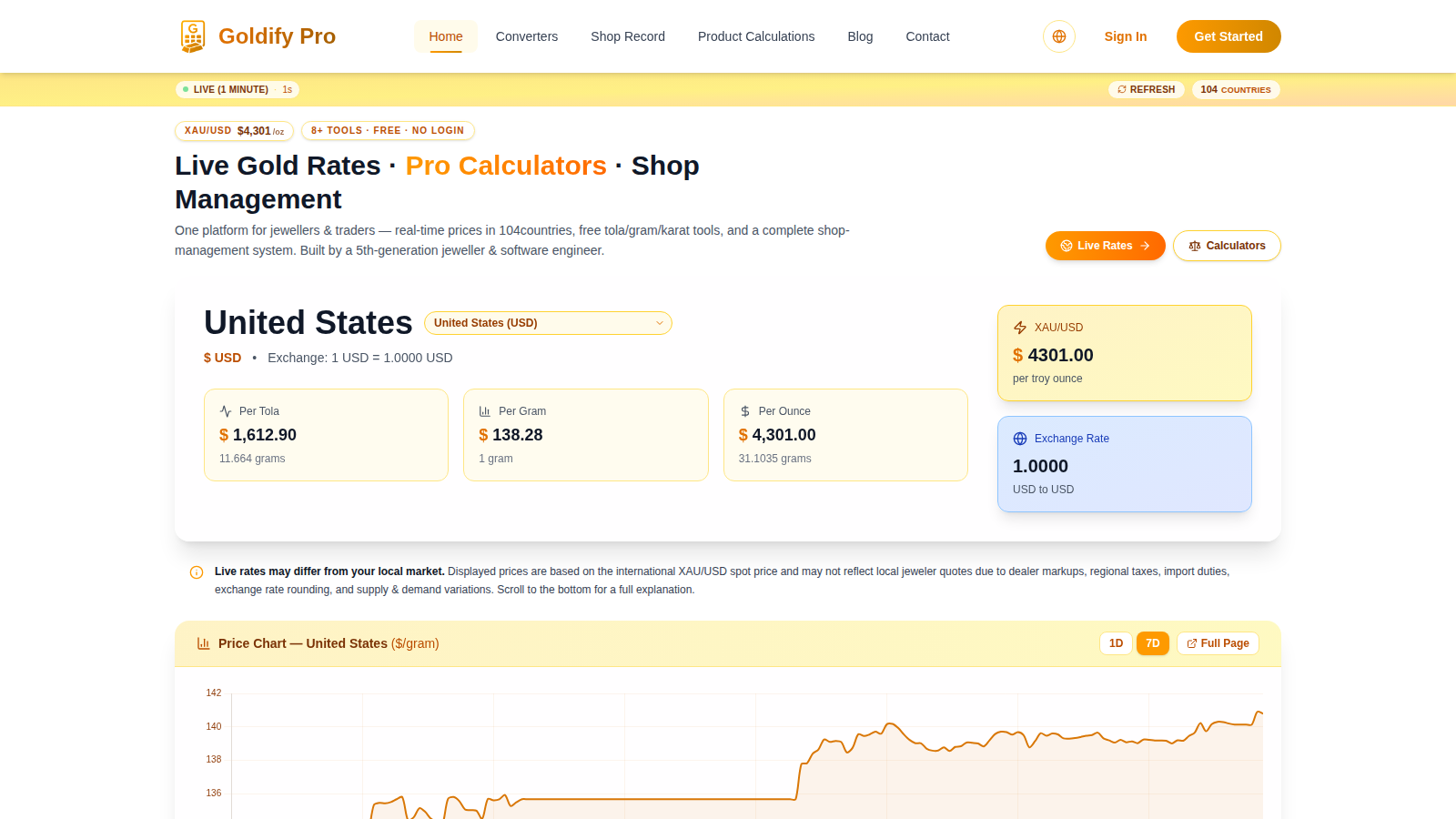
Task: Click the Sign In link
Action: pos(1126,36)
